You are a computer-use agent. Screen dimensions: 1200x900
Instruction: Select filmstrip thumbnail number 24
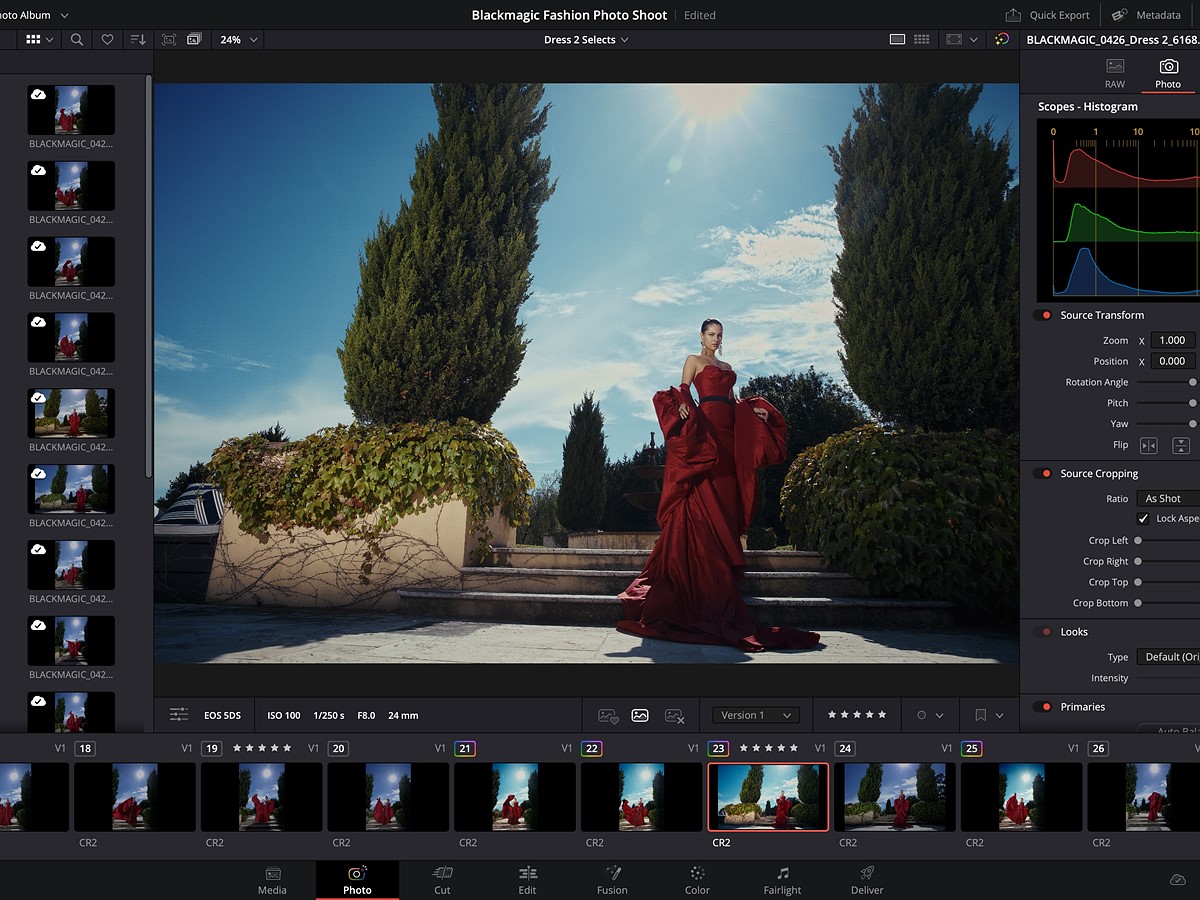coord(894,797)
